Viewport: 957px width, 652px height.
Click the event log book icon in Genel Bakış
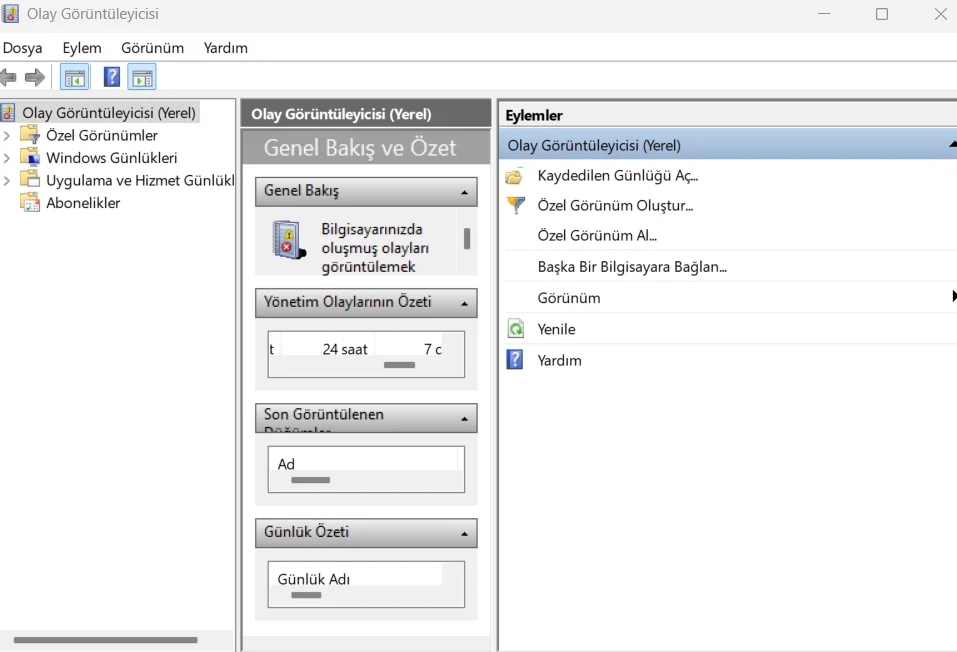pos(288,240)
